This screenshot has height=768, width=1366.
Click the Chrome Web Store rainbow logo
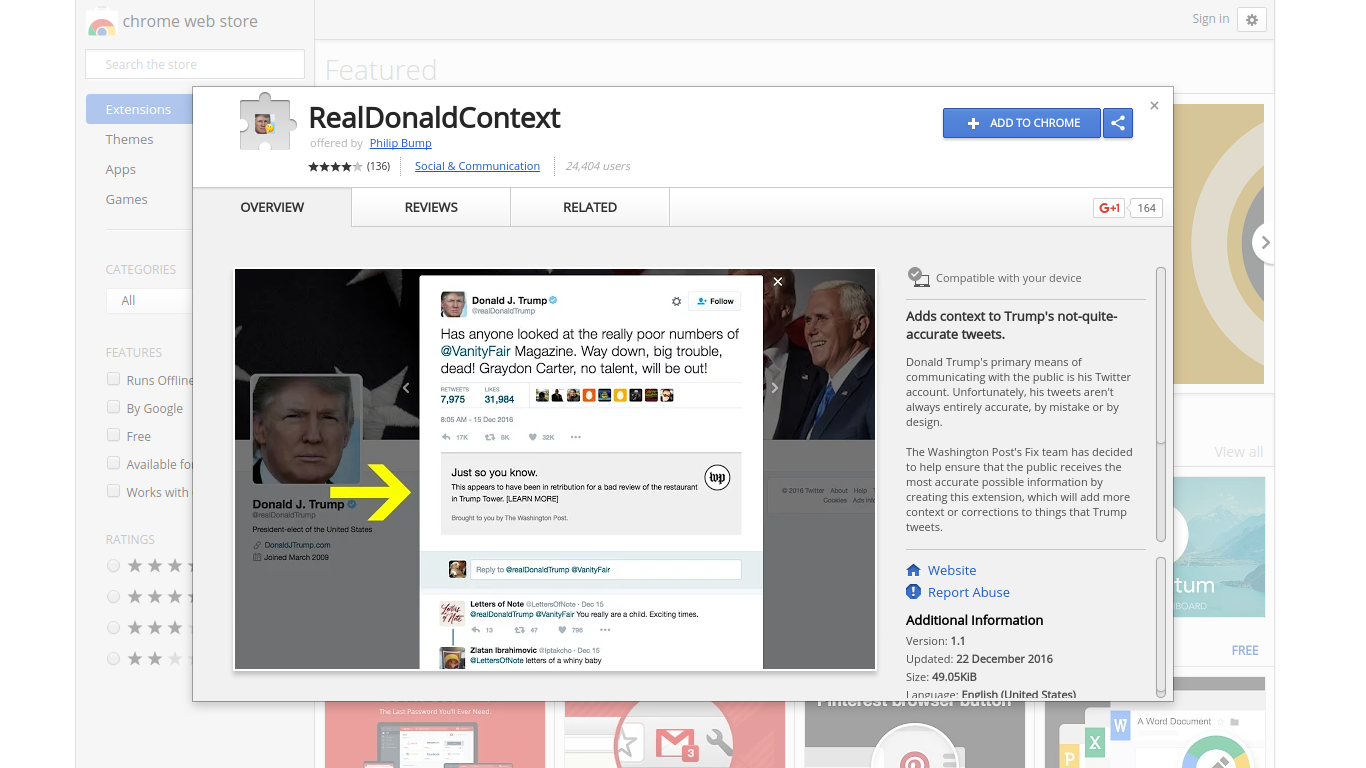point(101,22)
